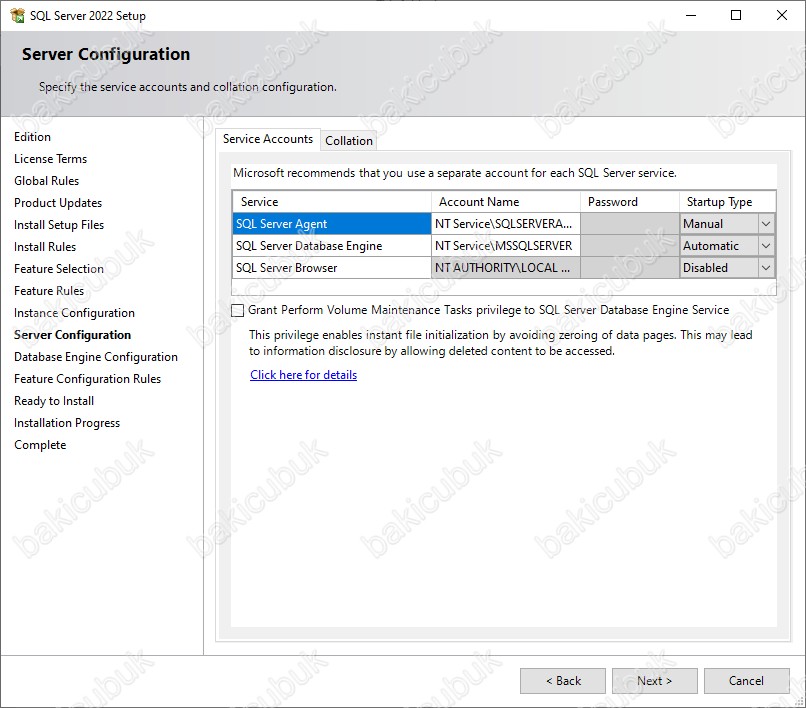Image resolution: width=806 pixels, height=708 pixels.
Task: Click the Account Name column header
Action: click(x=504, y=202)
